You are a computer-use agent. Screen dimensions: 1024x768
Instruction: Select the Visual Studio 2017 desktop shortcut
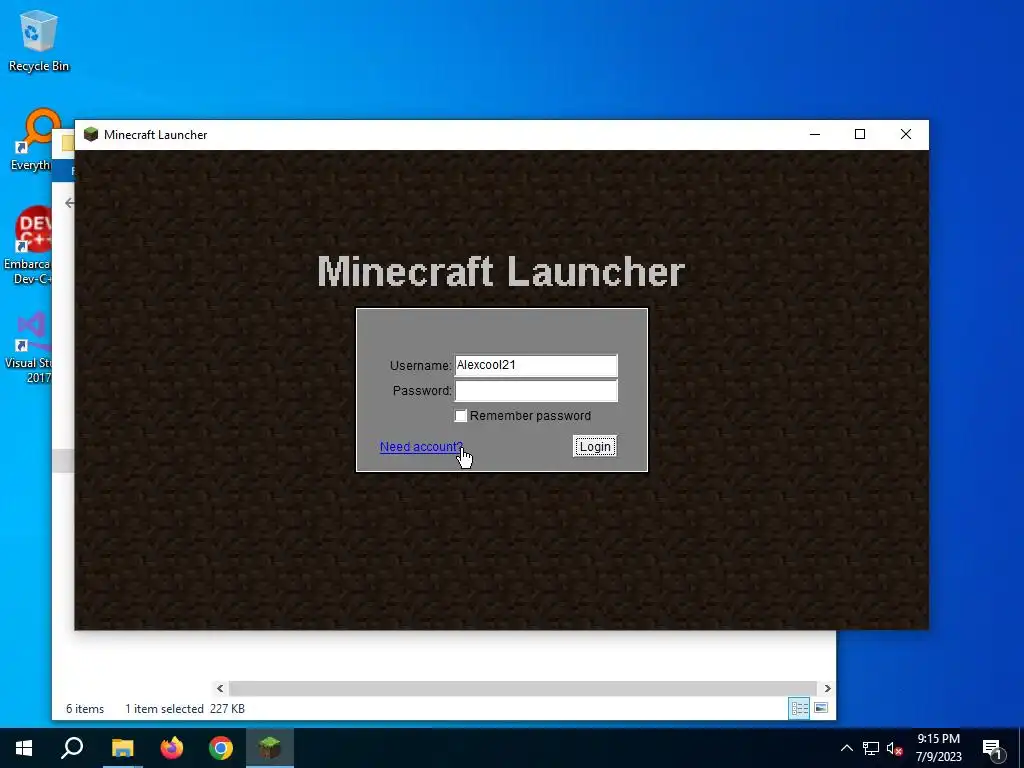[x=28, y=348]
